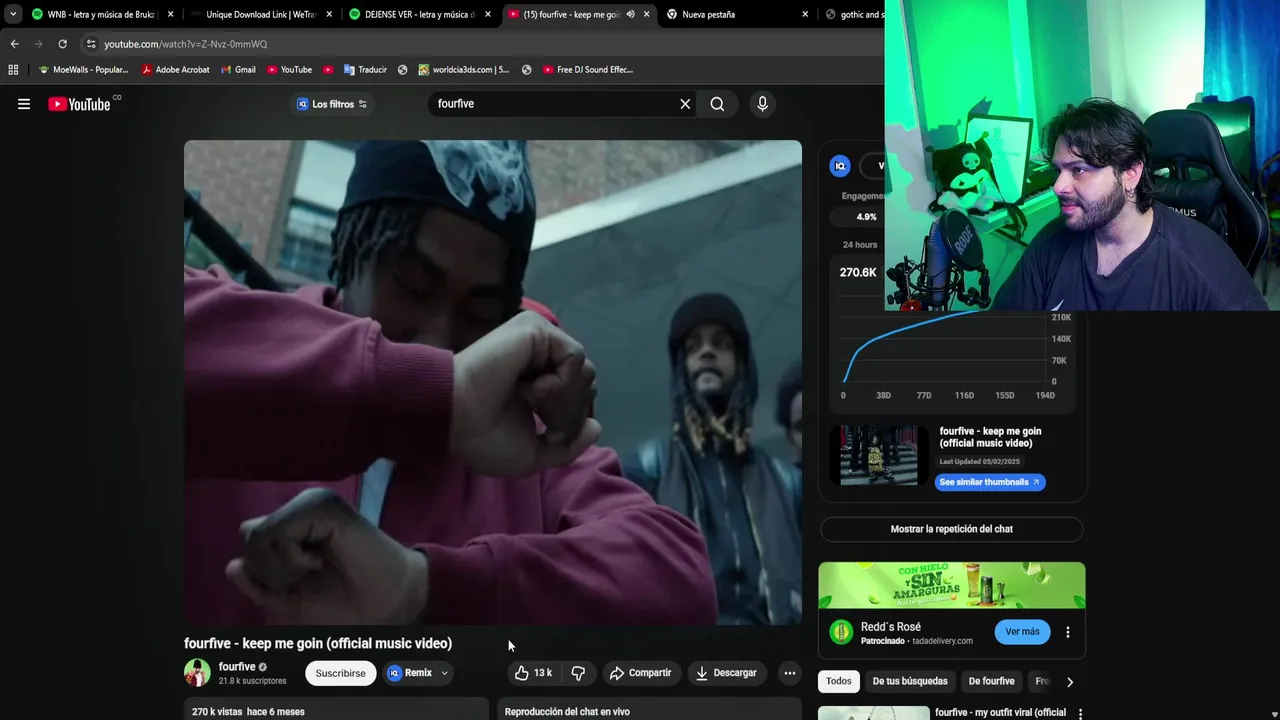Reload the page
The width and height of the screenshot is (1280, 720).
click(x=62, y=44)
